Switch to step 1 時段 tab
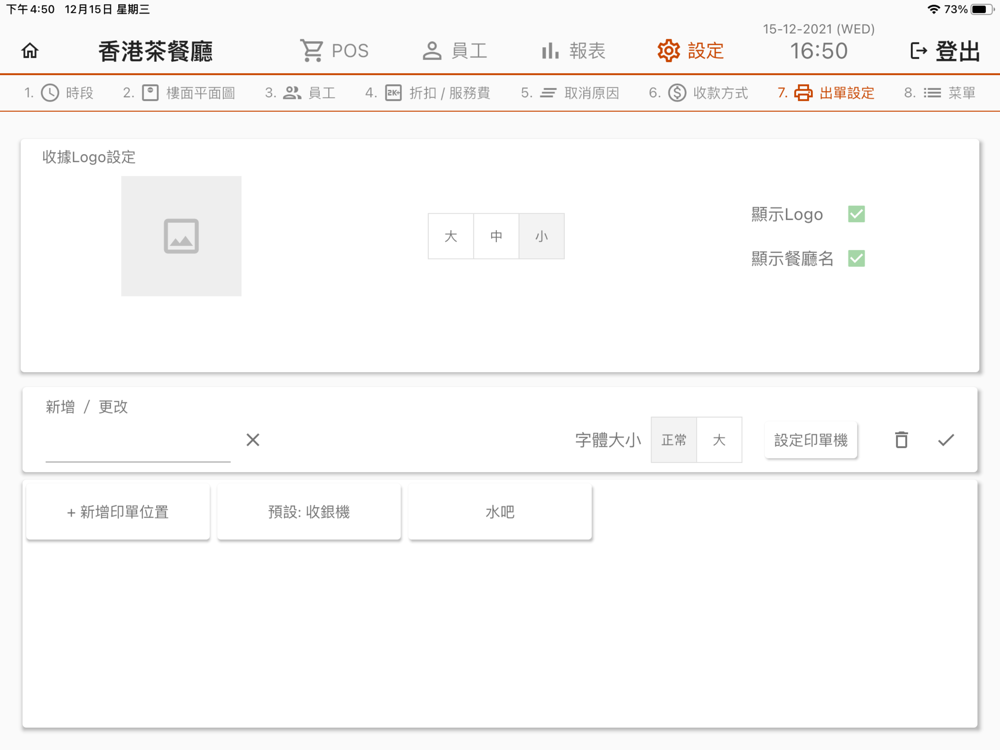The image size is (1000, 750). click(59, 93)
